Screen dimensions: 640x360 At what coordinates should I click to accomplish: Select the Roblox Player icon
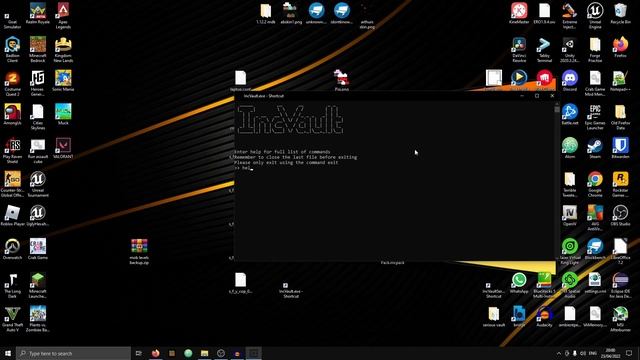[x=12, y=215]
